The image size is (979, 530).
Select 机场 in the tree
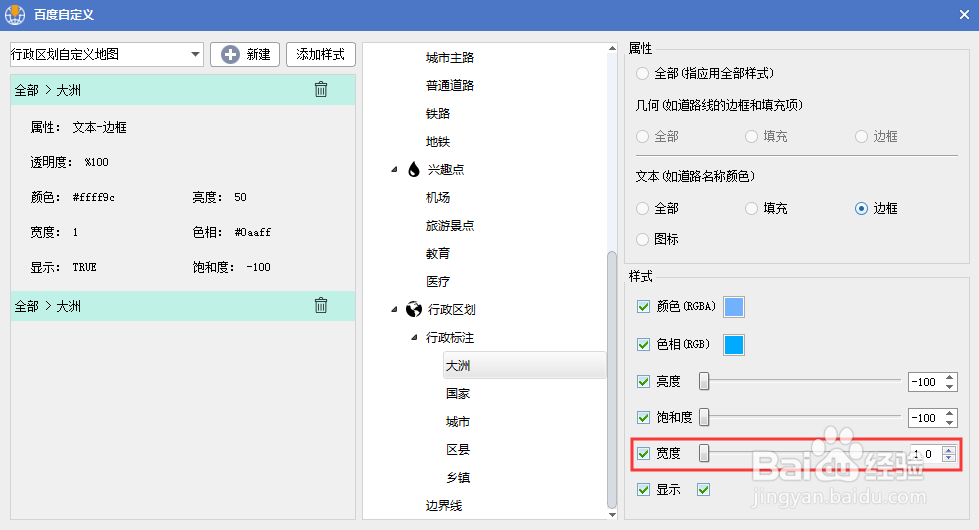[438, 197]
